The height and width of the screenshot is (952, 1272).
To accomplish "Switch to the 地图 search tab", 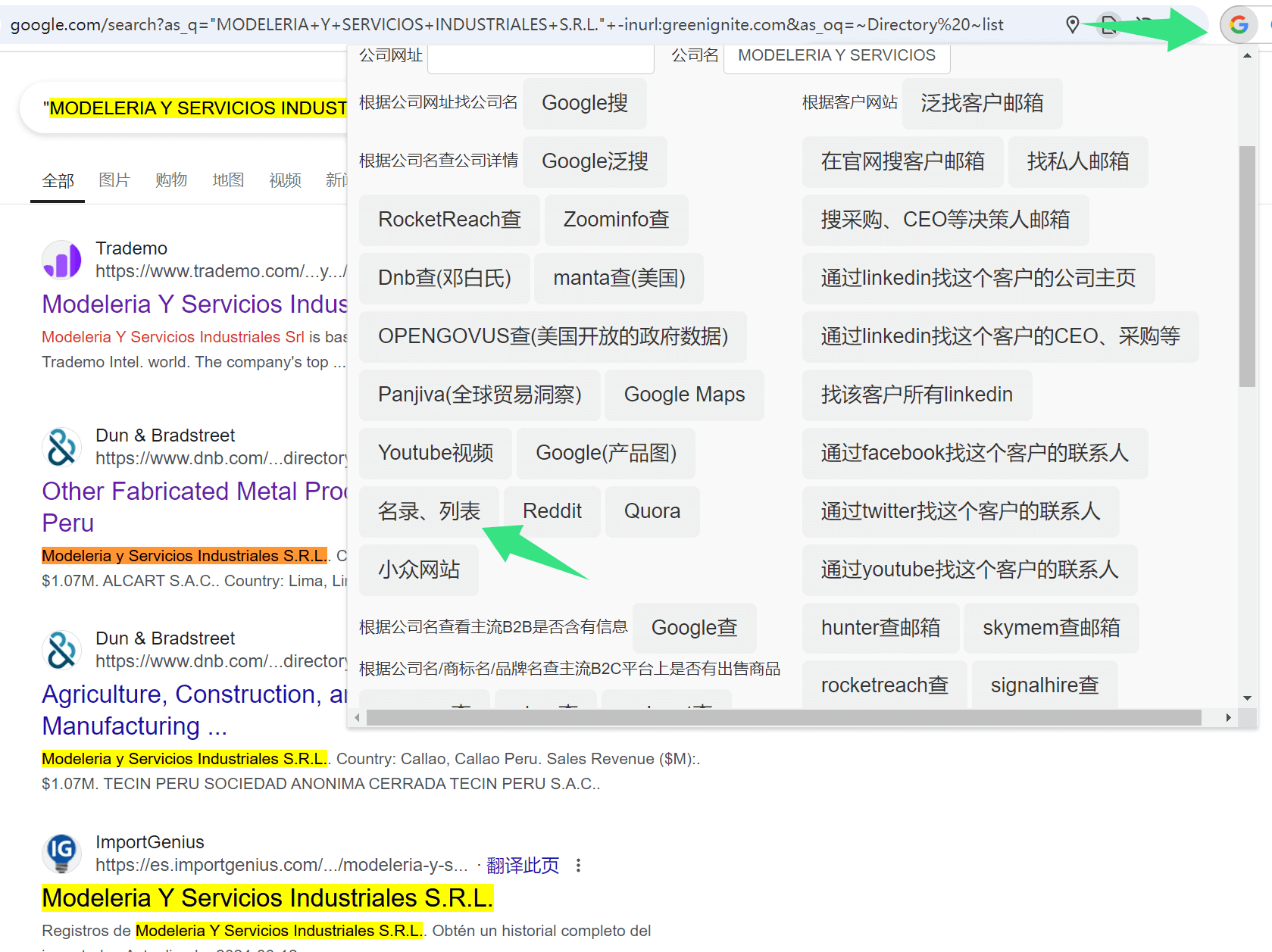I will click(x=228, y=180).
